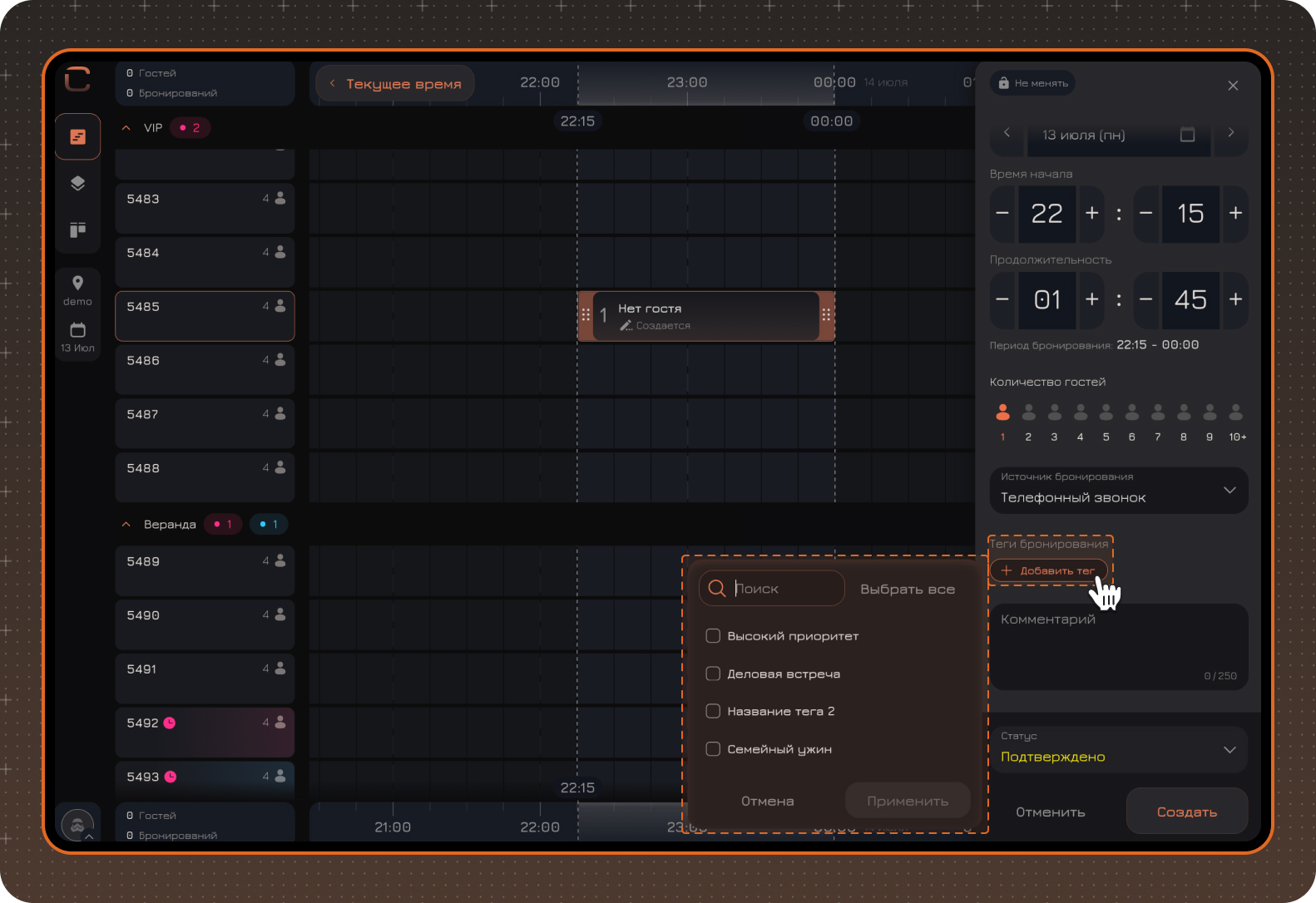
Task: Click the search magnifier icon in tag popup
Action: click(716, 589)
